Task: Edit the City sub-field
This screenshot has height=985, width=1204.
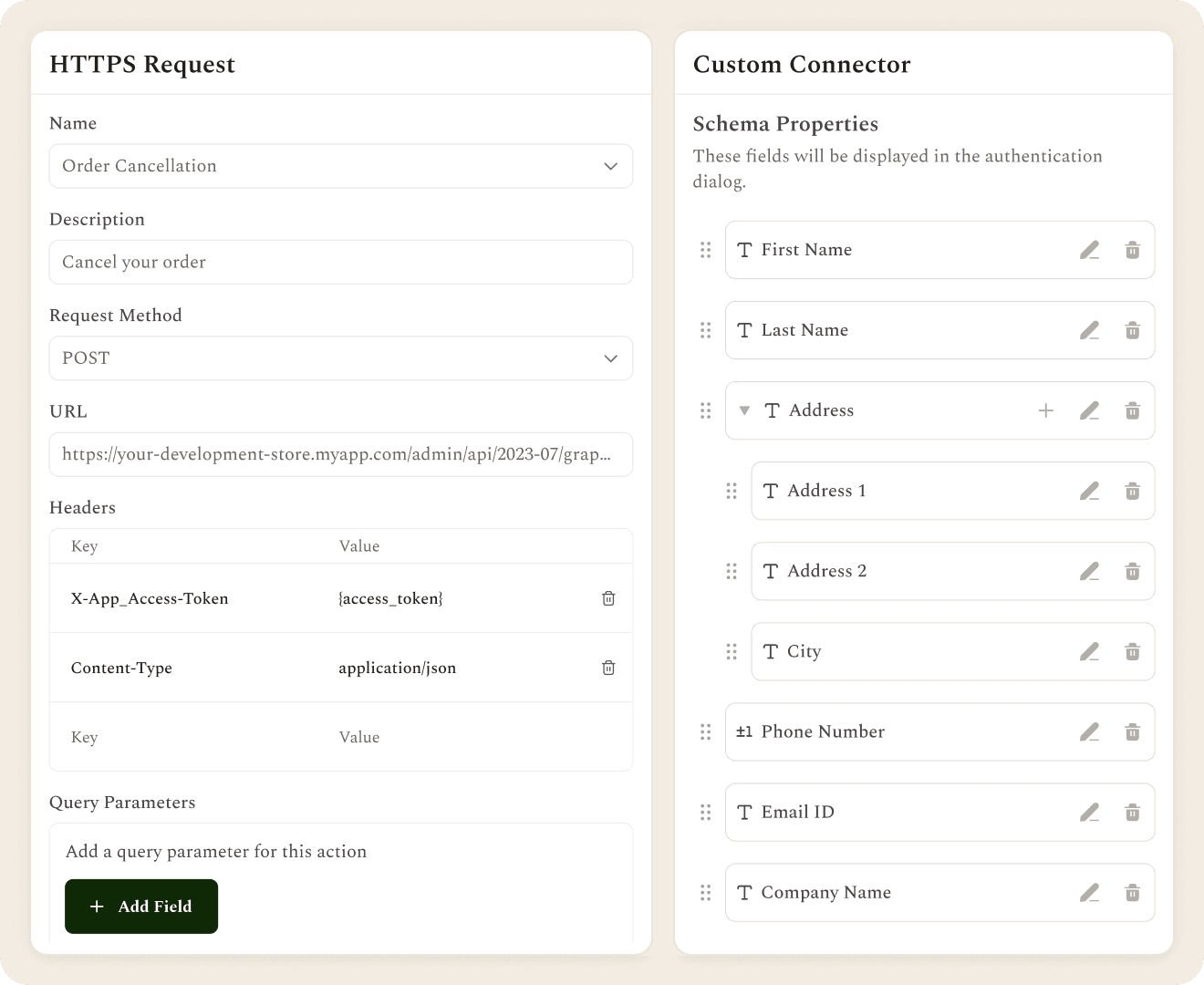Action: coord(1089,651)
